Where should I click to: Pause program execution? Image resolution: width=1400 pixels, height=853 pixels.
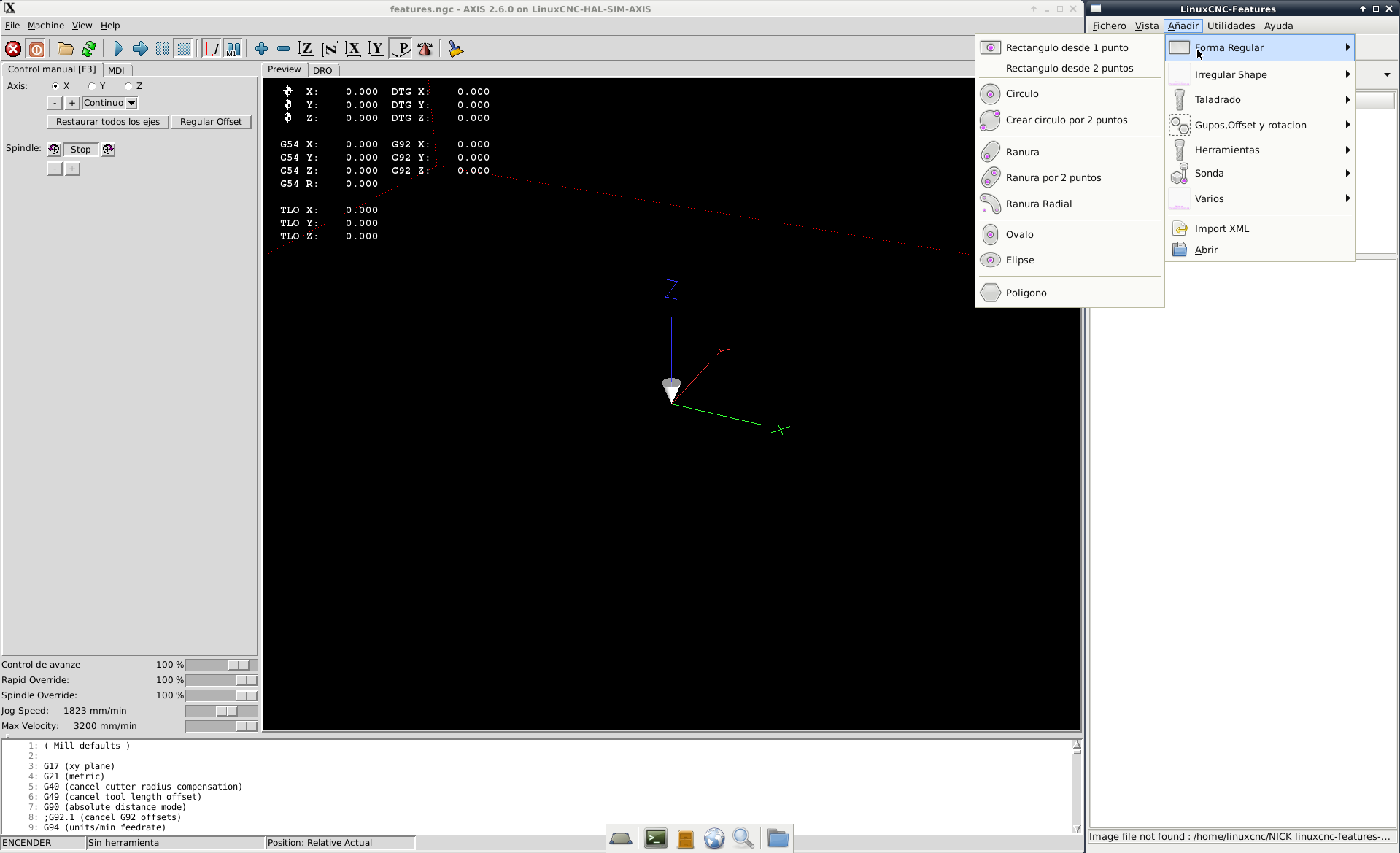click(x=162, y=49)
